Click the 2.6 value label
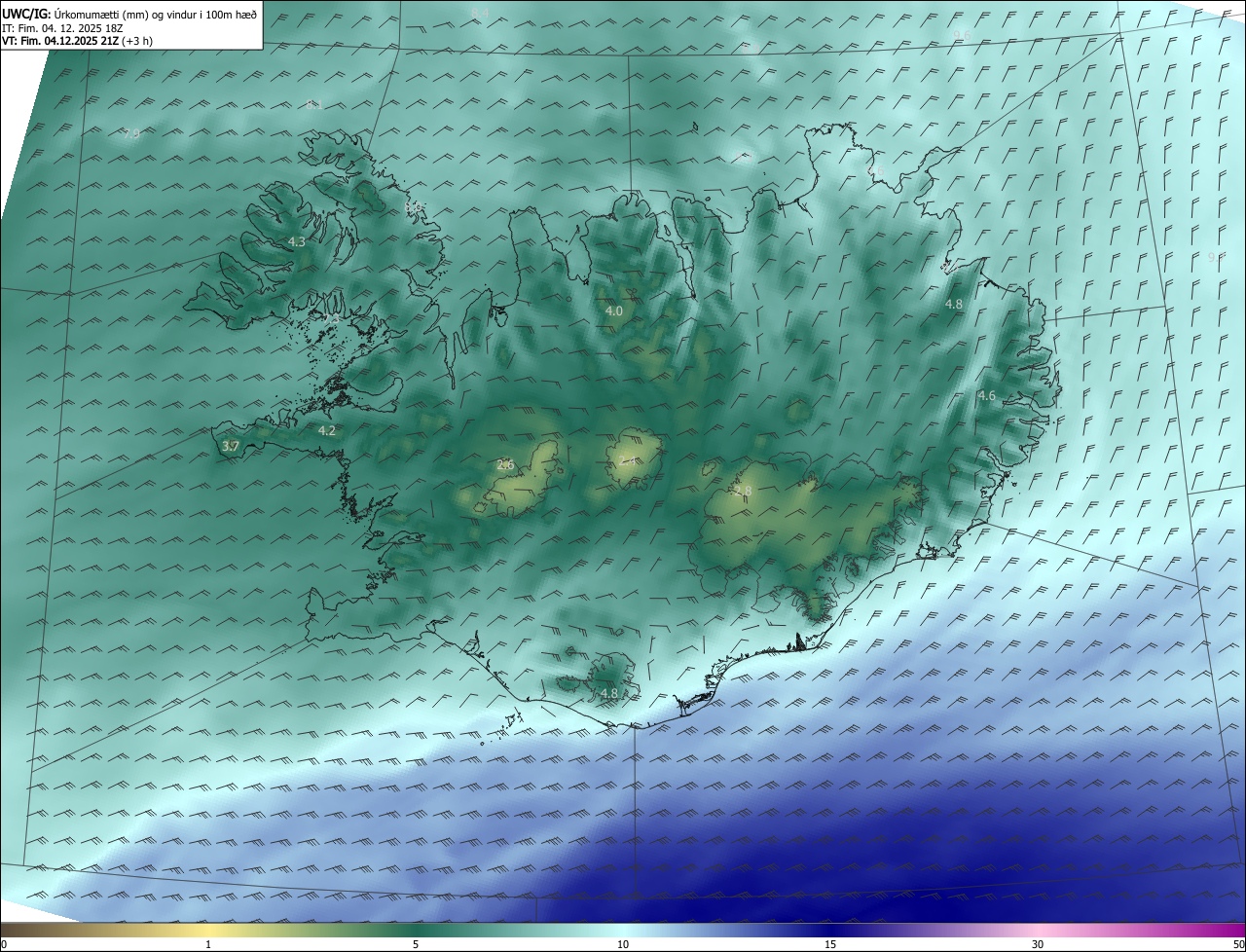This screenshot has height=952, width=1246. [505, 465]
